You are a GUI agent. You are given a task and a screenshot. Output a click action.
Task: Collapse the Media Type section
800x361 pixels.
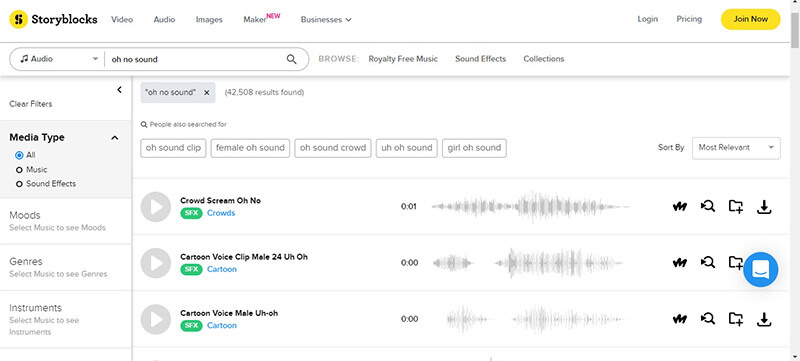115,138
